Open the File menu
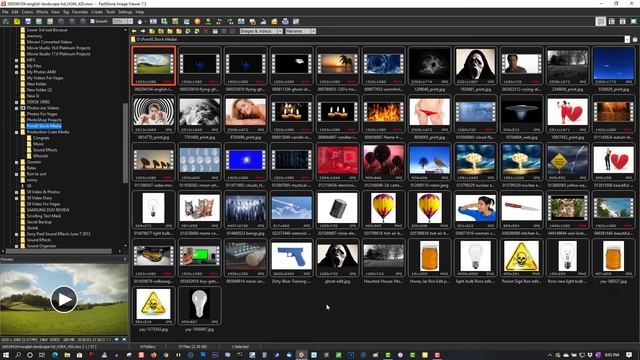640x360 pixels. [x=5, y=12]
